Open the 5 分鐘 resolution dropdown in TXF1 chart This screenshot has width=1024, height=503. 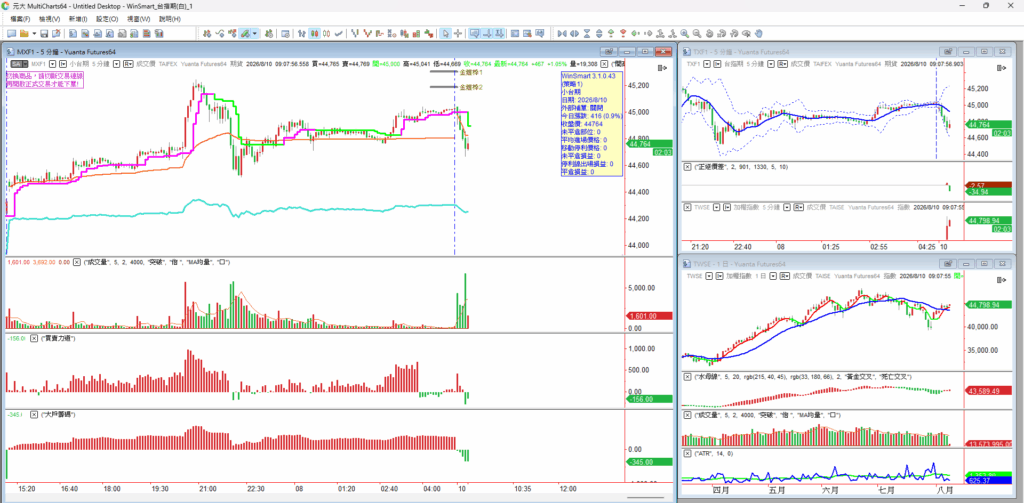click(x=771, y=64)
